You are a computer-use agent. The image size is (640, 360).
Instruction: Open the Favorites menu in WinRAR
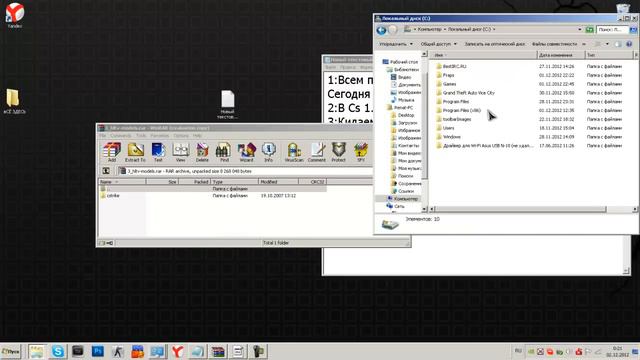tap(159, 136)
